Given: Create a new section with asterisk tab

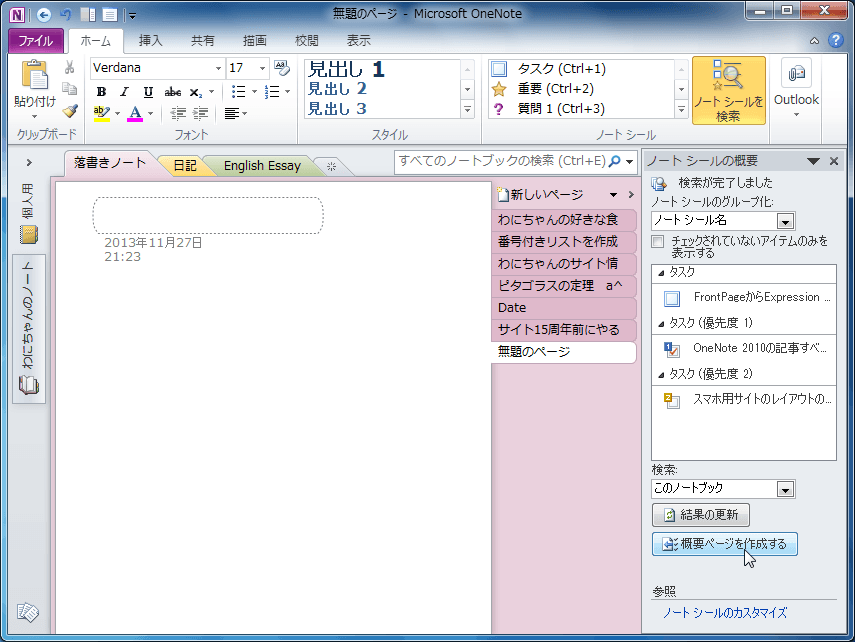Looking at the screenshot, I should (331, 166).
